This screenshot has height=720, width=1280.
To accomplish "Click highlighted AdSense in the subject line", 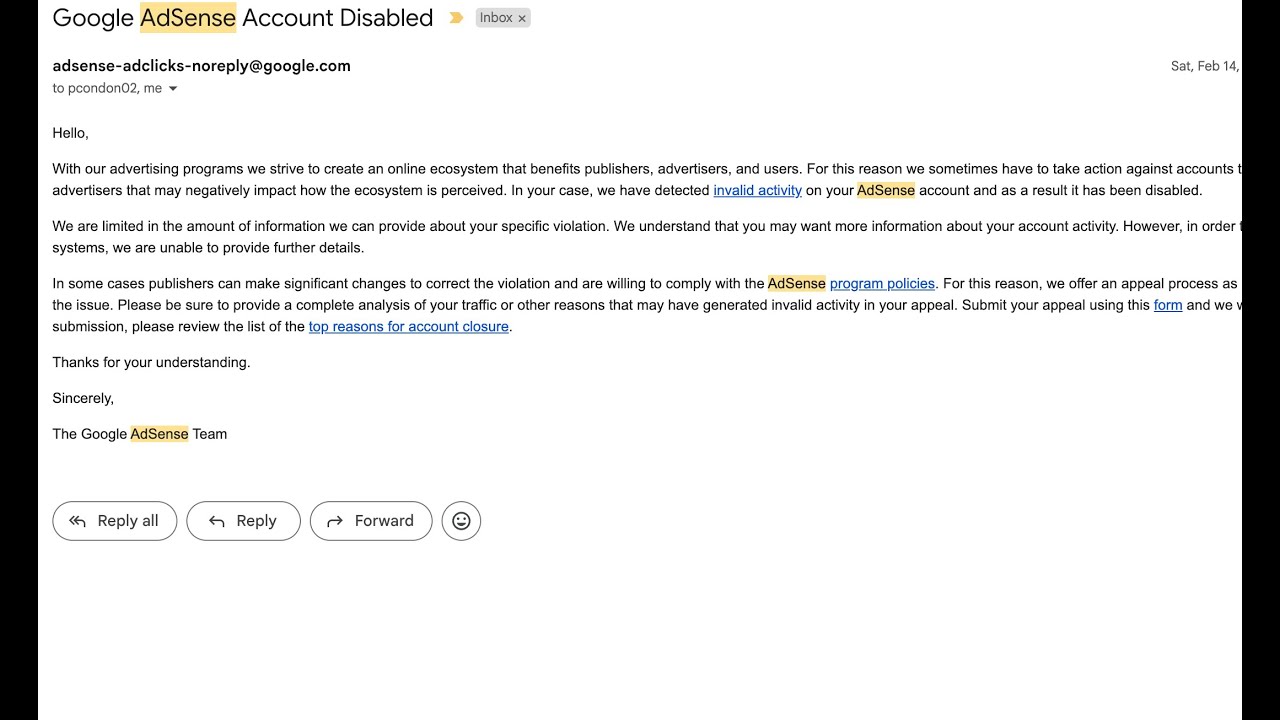I will [x=188, y=18].
